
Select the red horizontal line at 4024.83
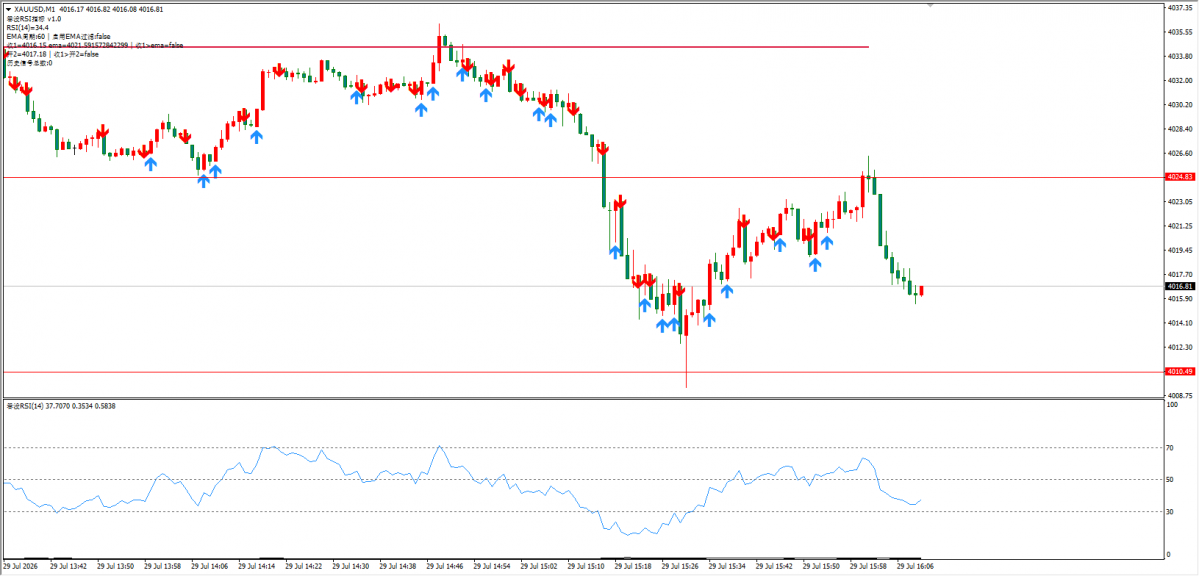pos(583,177)
